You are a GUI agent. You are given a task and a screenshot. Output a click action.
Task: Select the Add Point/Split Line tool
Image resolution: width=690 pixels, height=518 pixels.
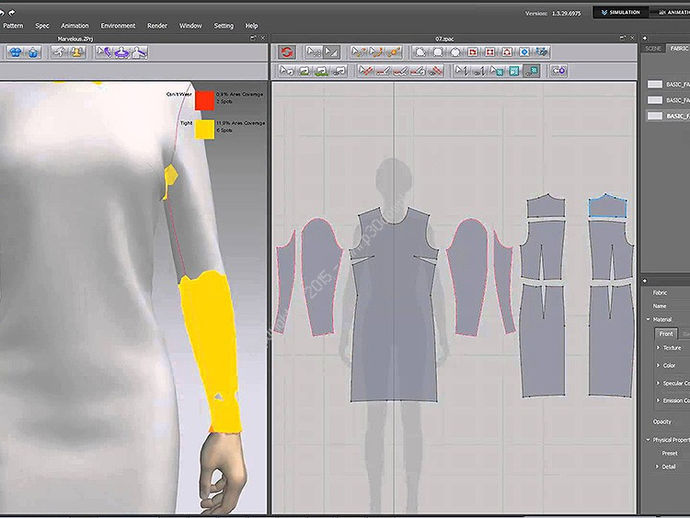[393, 52]
